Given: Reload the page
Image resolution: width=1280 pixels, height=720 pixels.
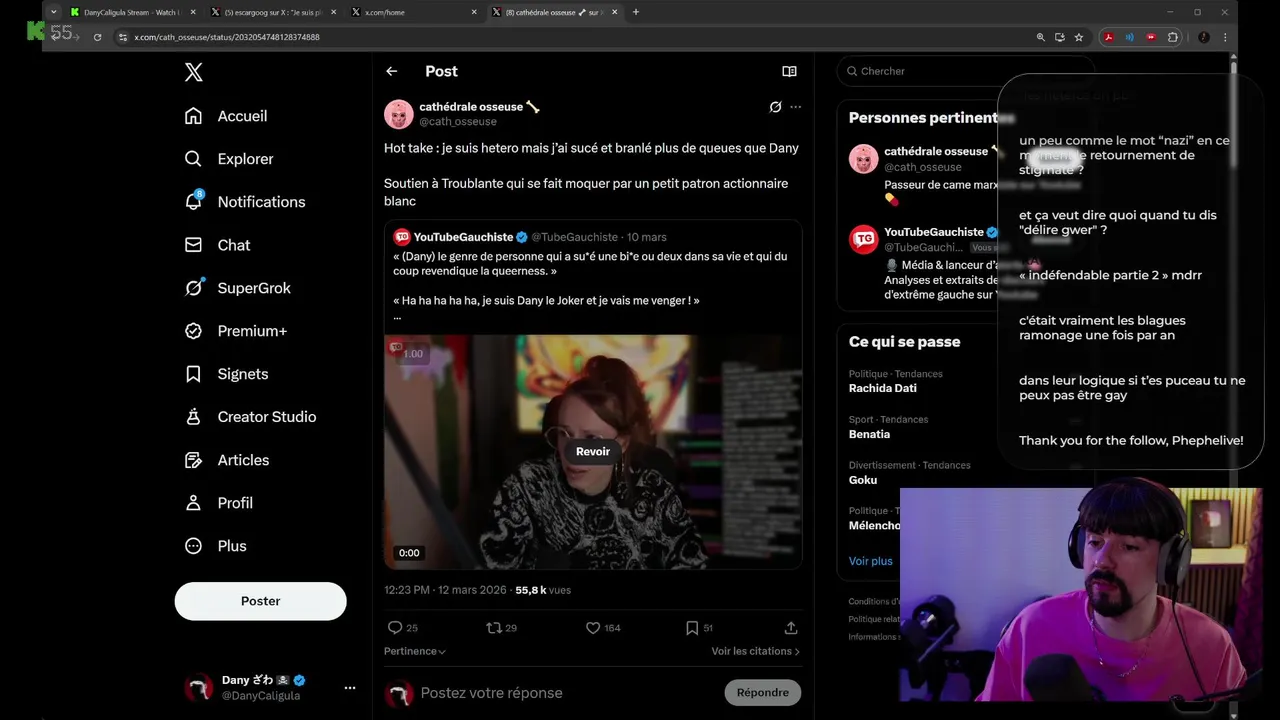Looking at the screenshot, I should [x=97, y=37].
